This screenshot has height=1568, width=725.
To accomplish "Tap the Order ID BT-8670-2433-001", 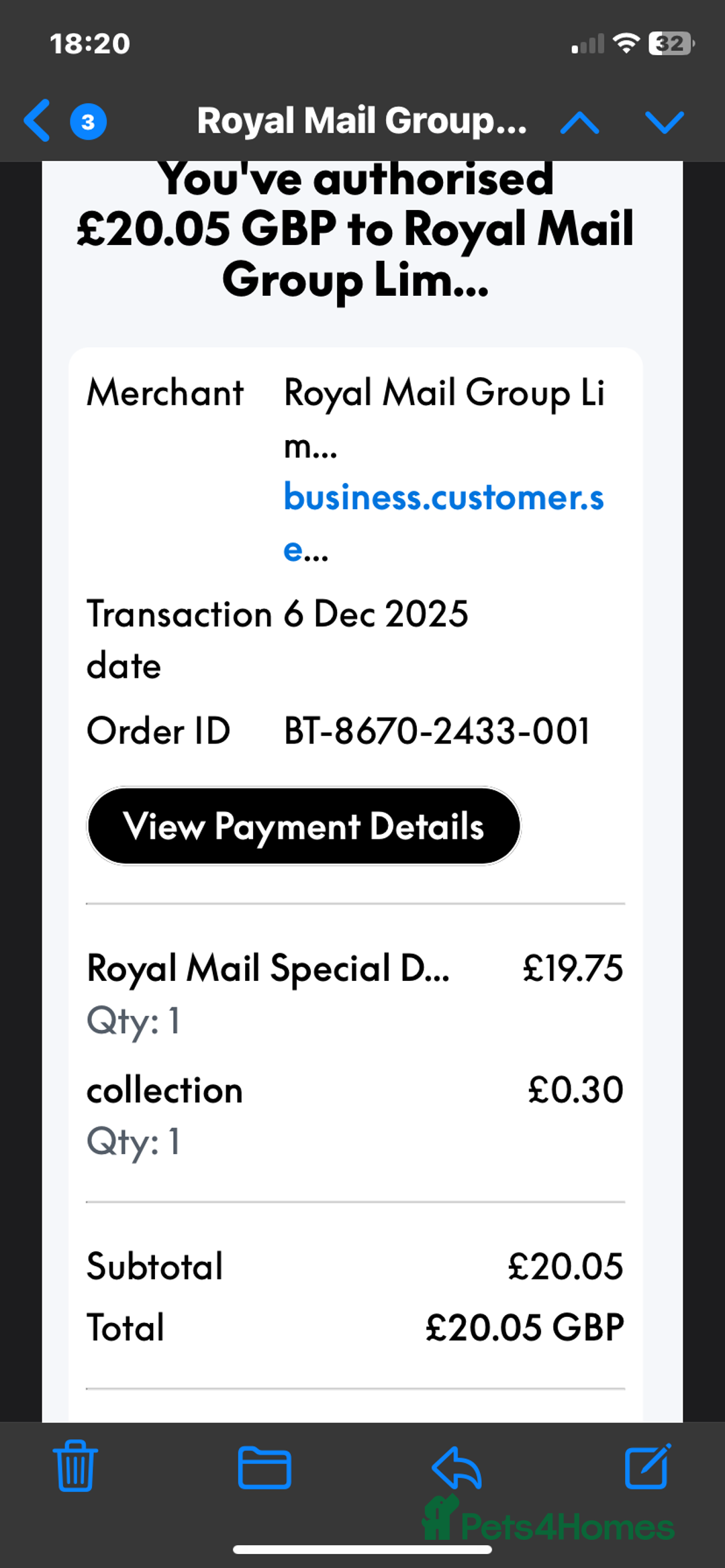I will pyautogui.click(x=436, y=731).
